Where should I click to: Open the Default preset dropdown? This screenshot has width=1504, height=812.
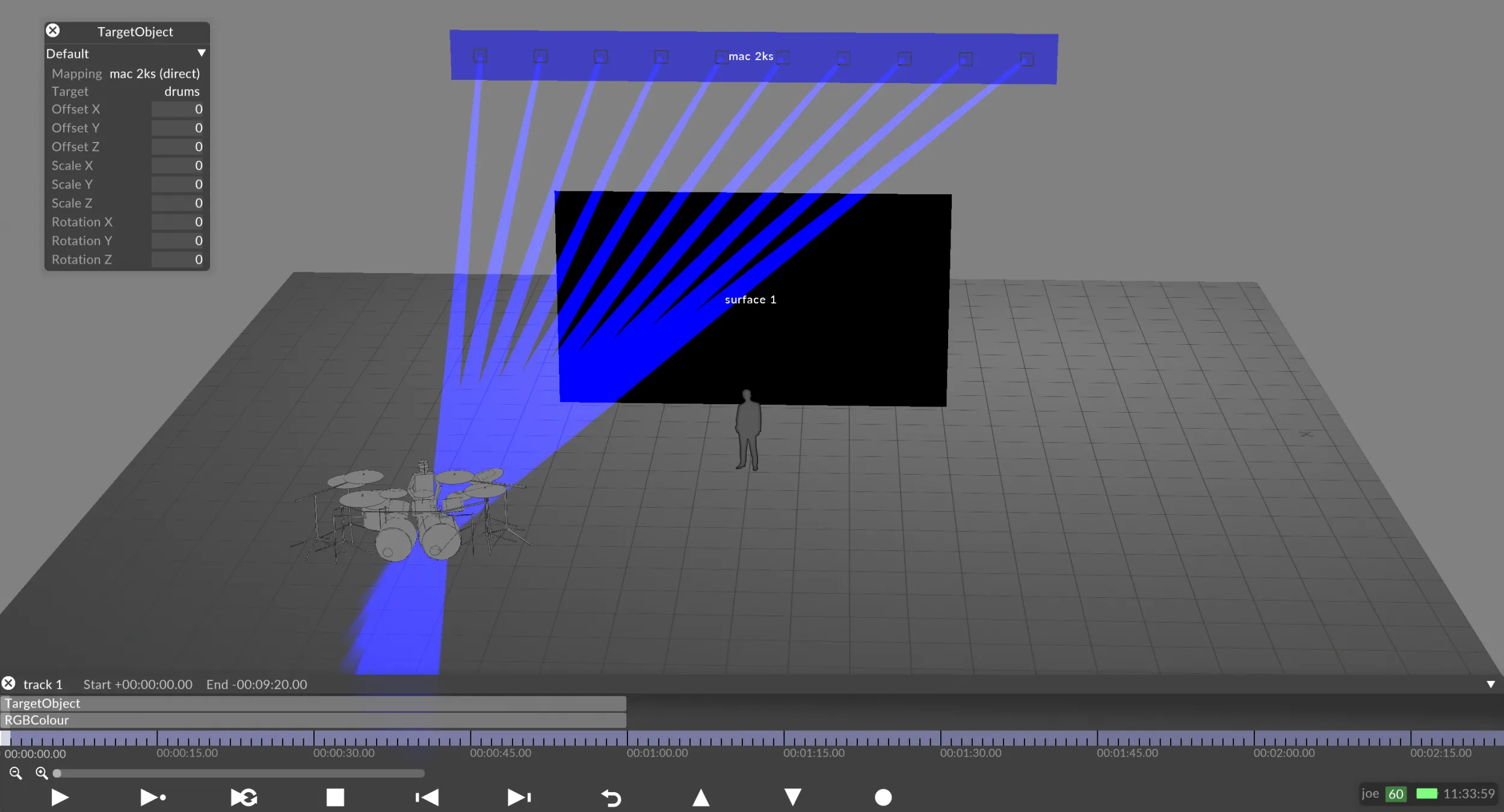point(202,53)
